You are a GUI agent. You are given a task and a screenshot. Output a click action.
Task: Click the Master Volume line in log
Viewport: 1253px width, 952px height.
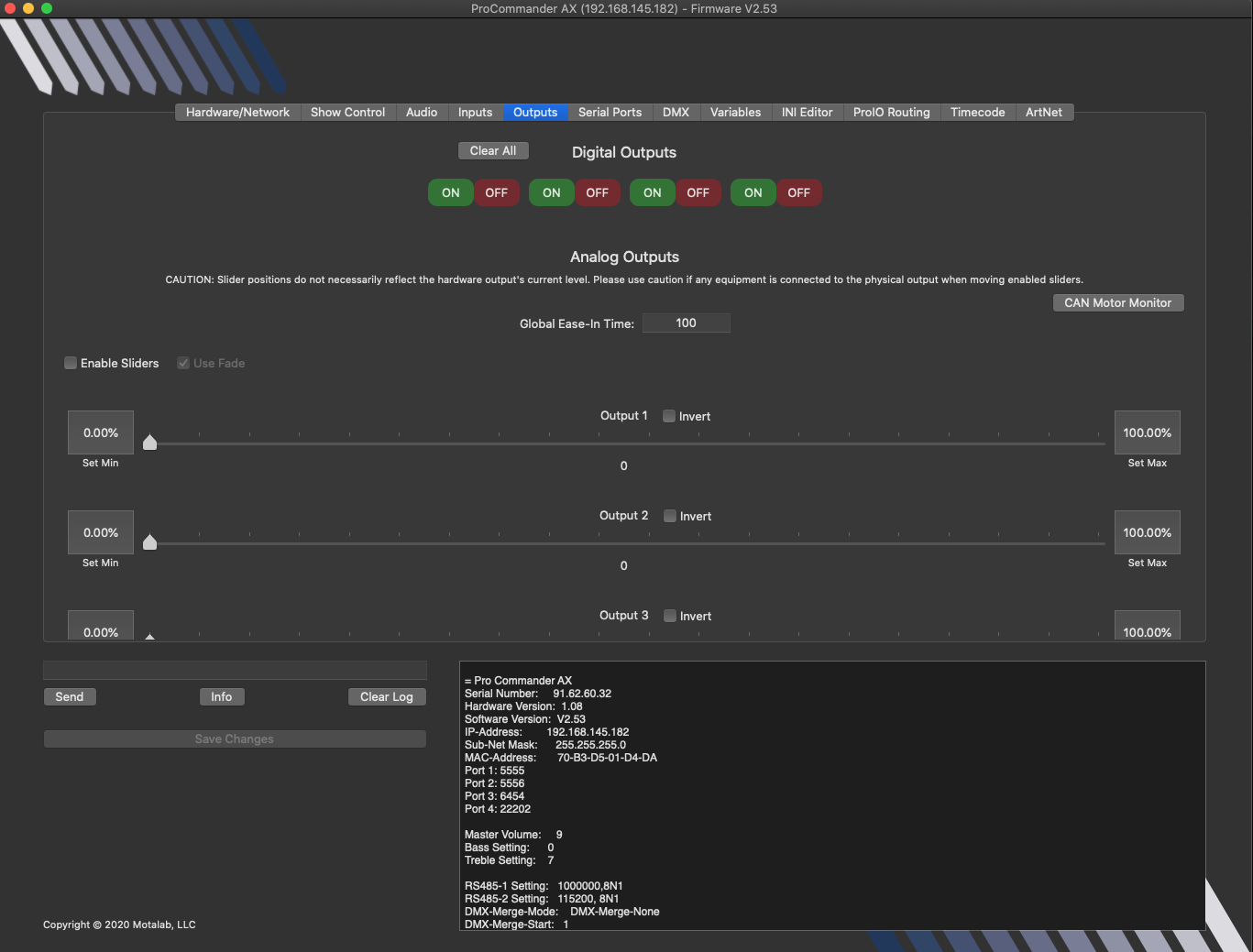click(513, 835)
